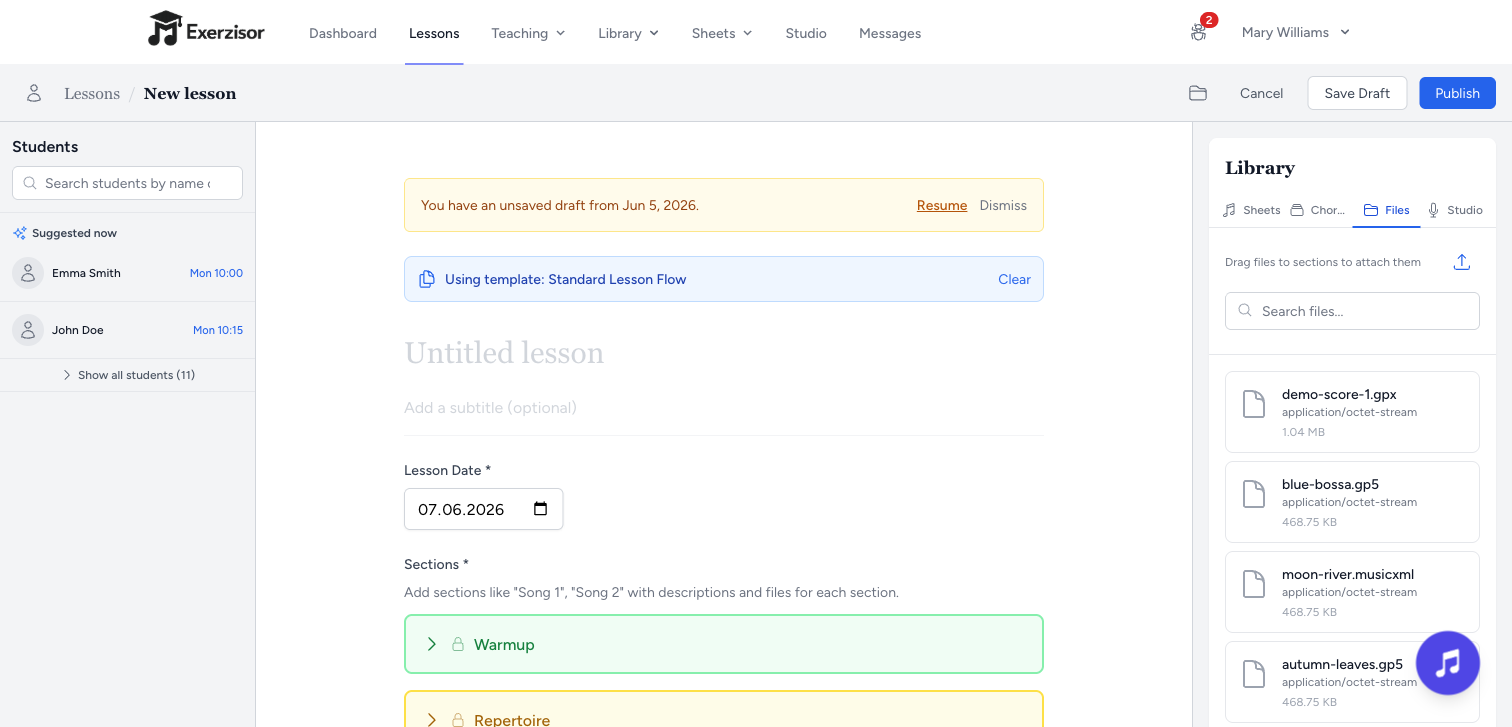Expand Show all students (11)

click(x=128, y=375)
